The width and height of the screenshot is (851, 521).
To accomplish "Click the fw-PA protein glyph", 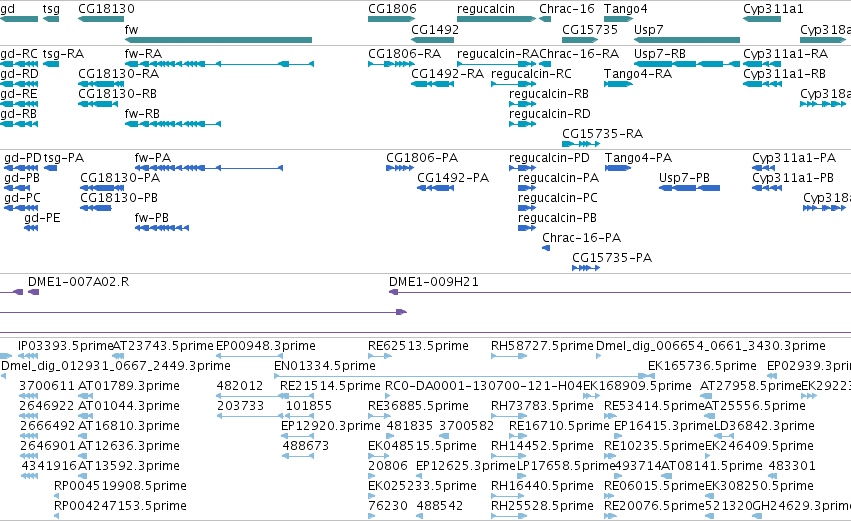I will [209, 168].
